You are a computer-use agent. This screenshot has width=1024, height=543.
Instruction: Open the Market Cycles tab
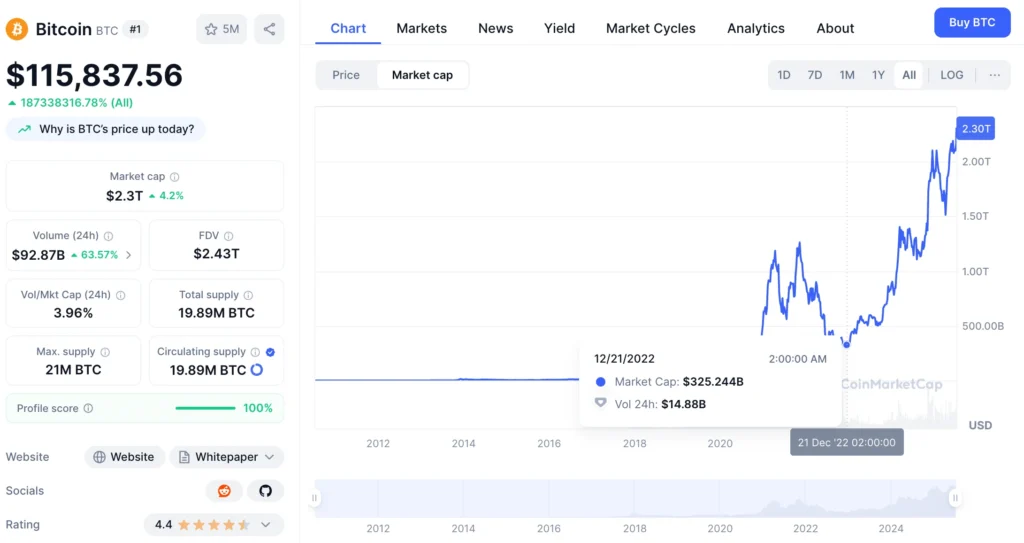[650, 28]
